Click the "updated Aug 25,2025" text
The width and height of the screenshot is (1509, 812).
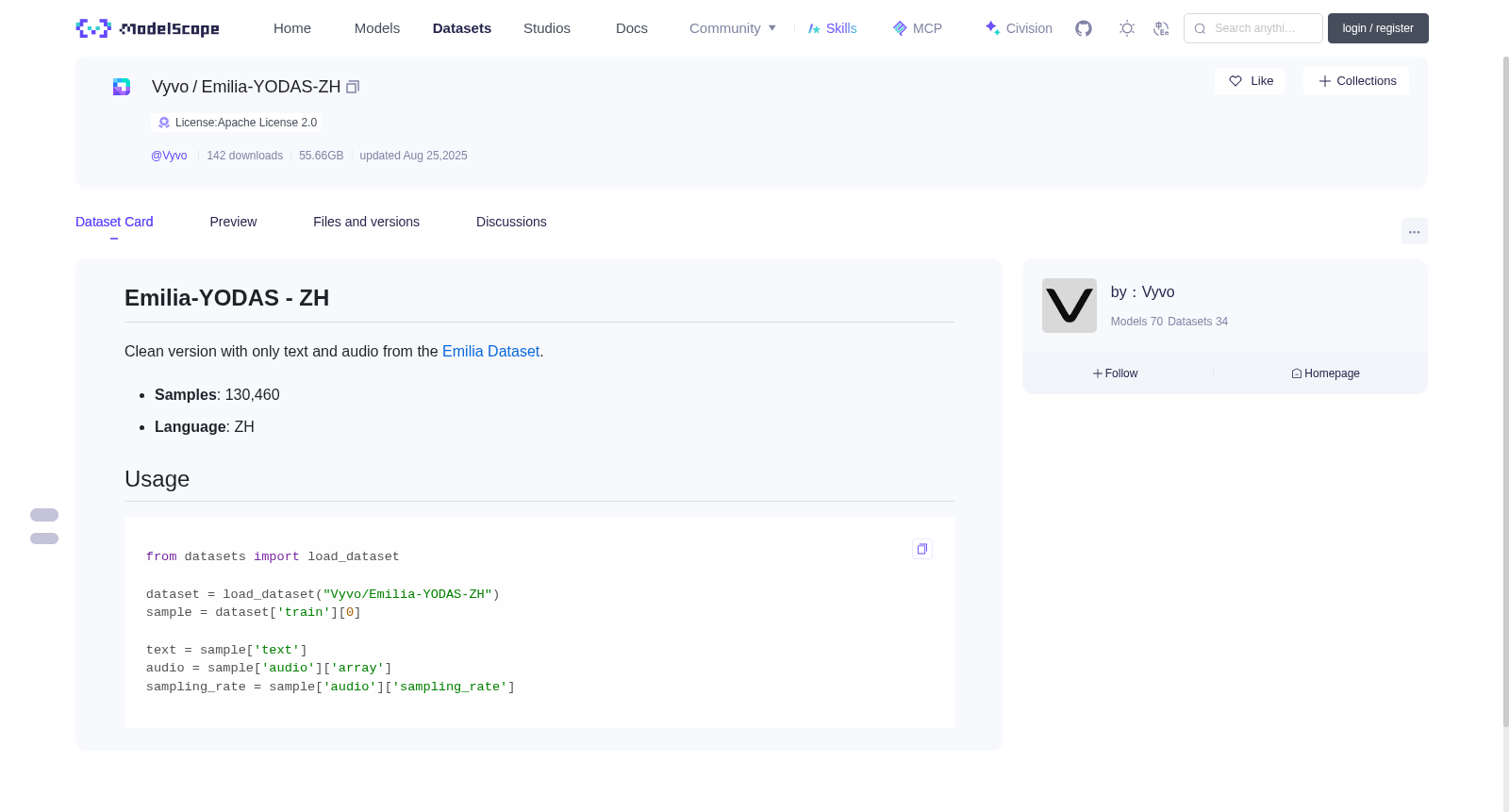tap(413, 156)
